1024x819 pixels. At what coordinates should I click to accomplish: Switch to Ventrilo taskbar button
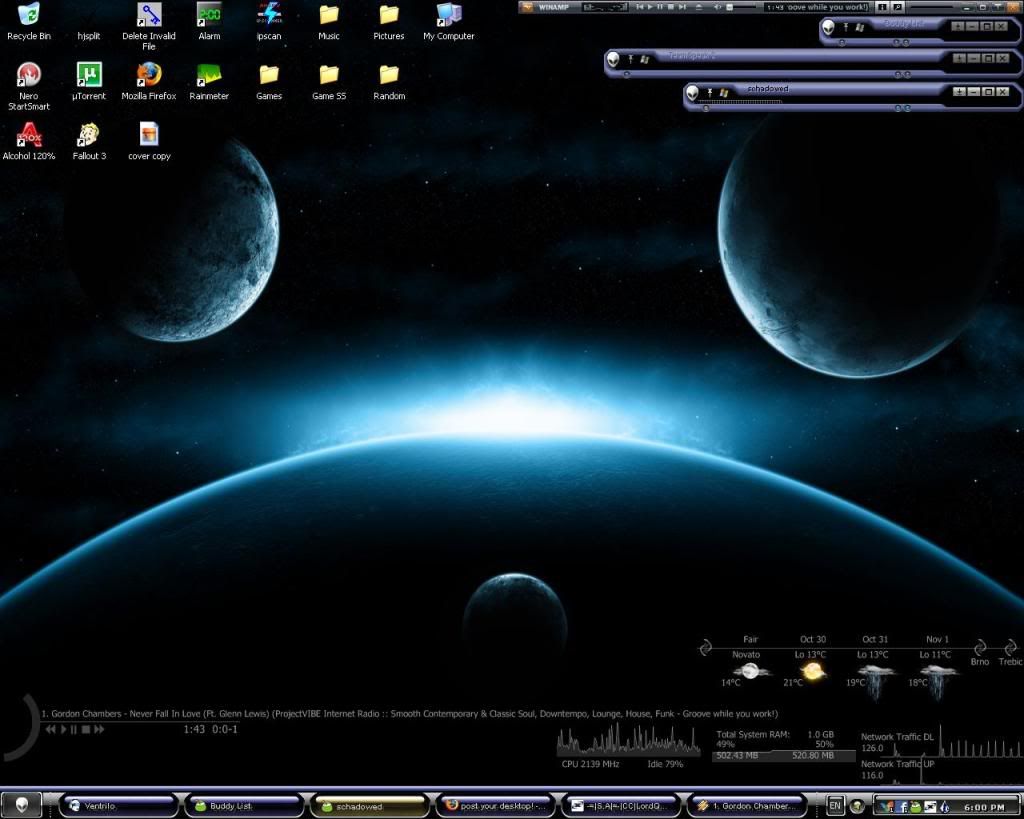tap(119, 806)
